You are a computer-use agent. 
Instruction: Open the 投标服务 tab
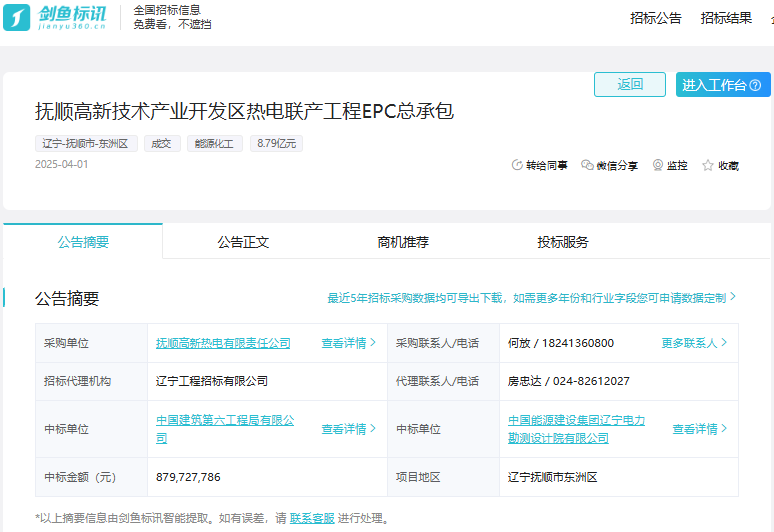pyautogui.click(x=563, y=242)
